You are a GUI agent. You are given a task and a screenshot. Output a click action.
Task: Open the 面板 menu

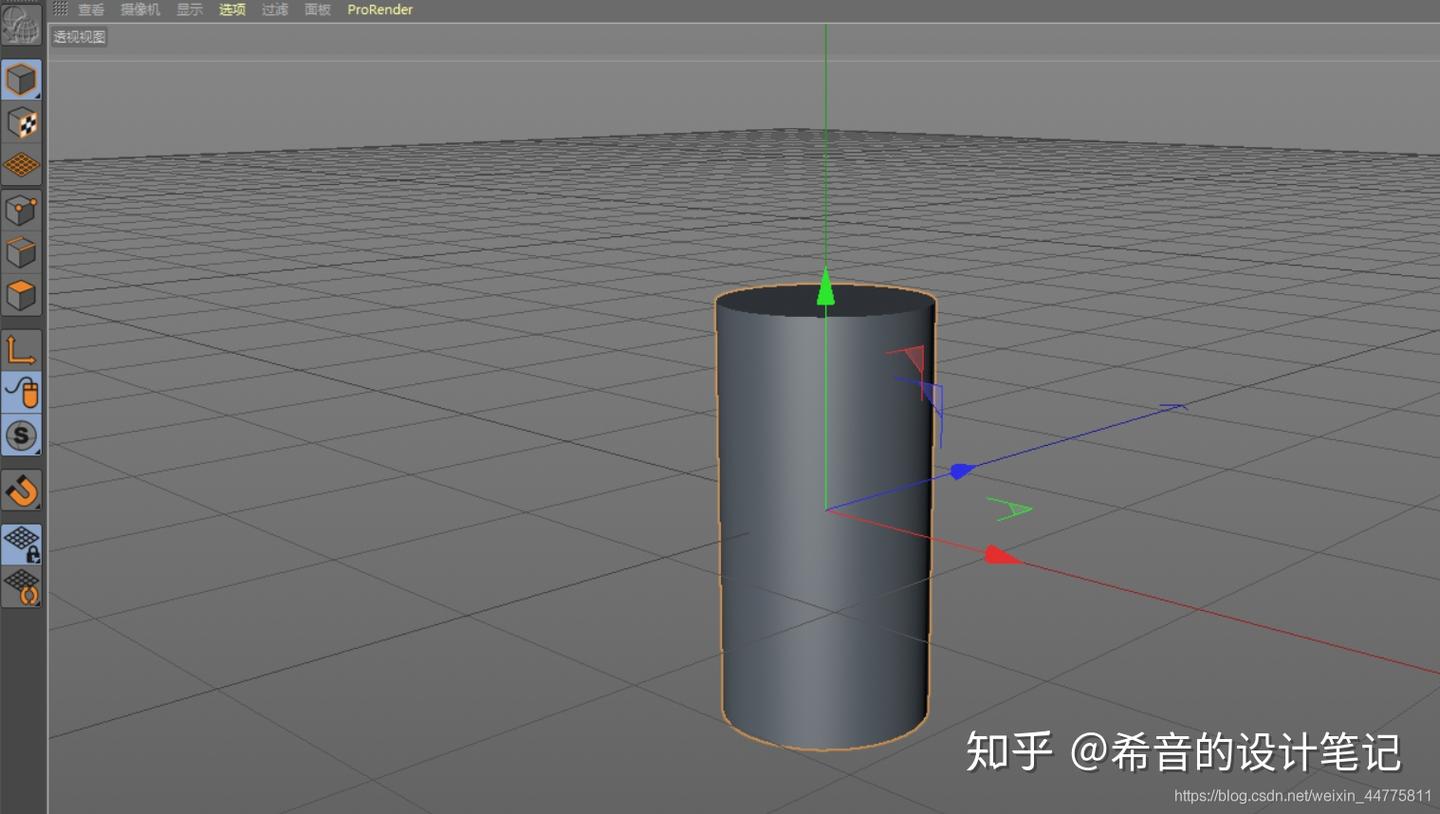[x=318, y=10]
